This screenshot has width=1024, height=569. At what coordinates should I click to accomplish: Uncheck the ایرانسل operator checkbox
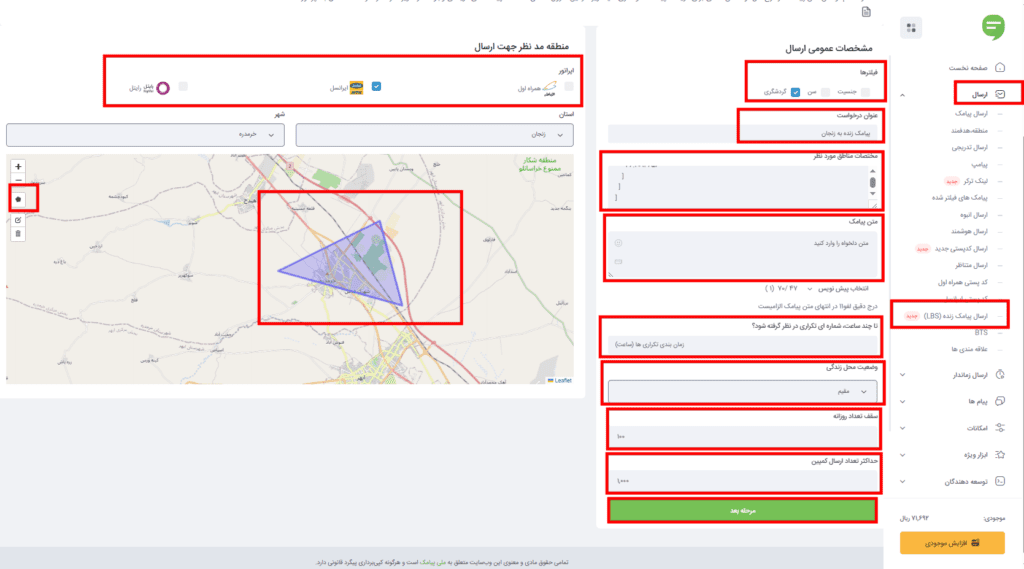pos(376,86)
